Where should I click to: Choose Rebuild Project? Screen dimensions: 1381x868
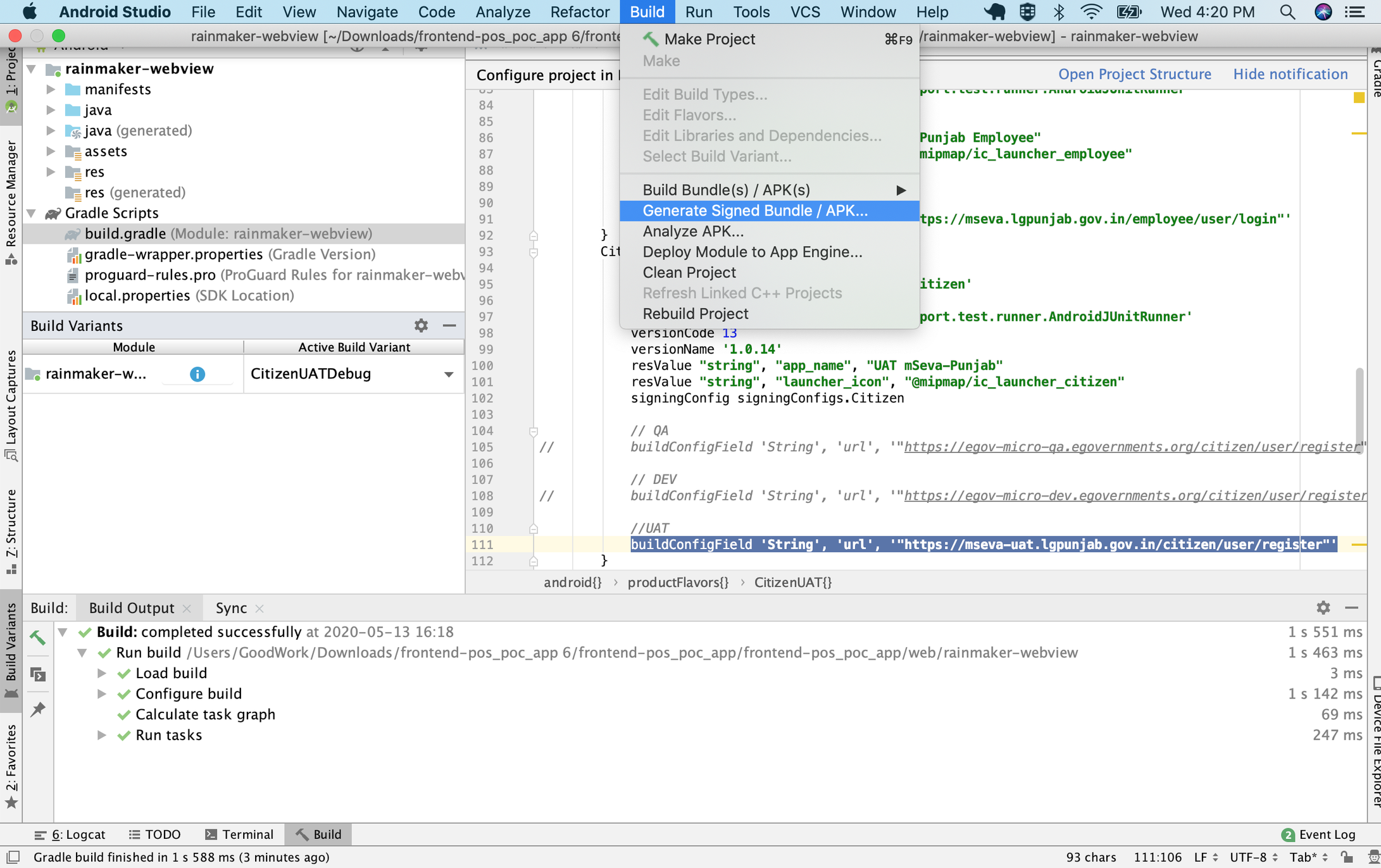pyautogui.click(x=770, y=314)
